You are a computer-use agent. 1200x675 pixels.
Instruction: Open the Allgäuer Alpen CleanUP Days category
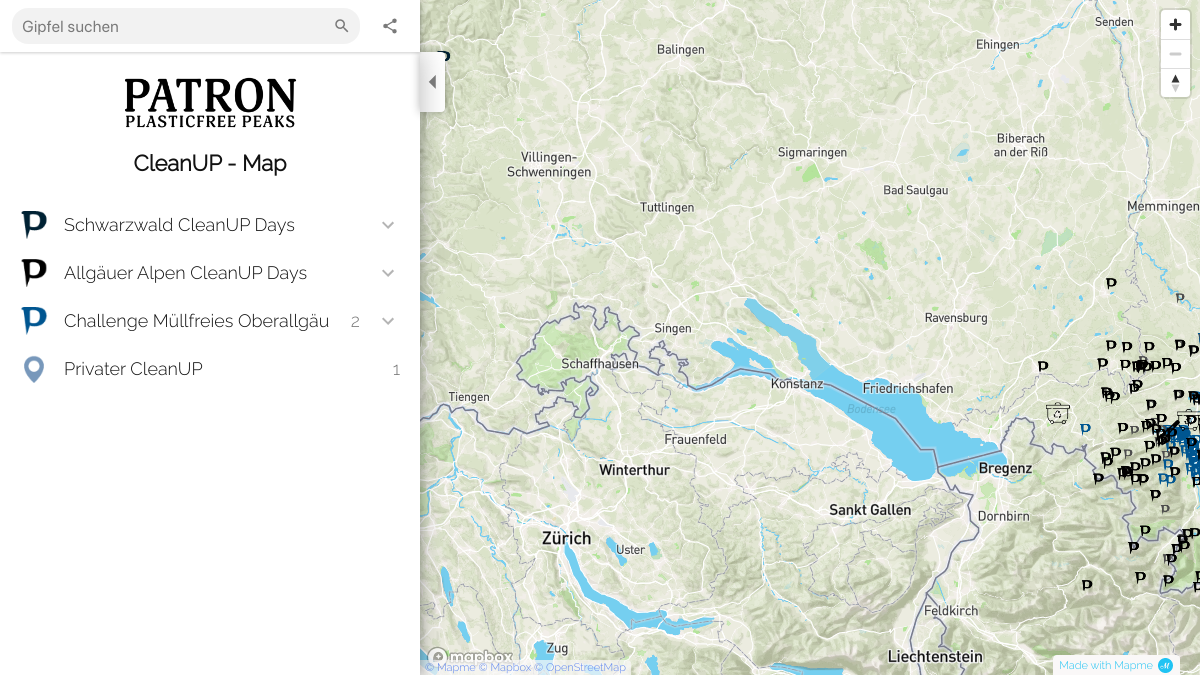[x=210, y=273]
